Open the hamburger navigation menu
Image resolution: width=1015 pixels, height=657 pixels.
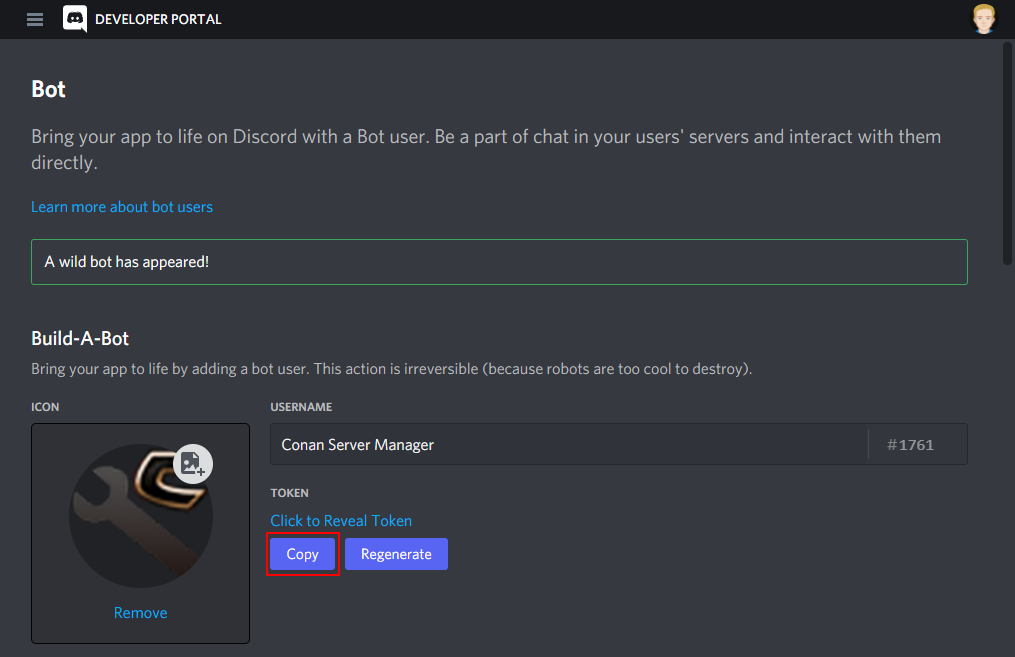click(x=35, y=19)
